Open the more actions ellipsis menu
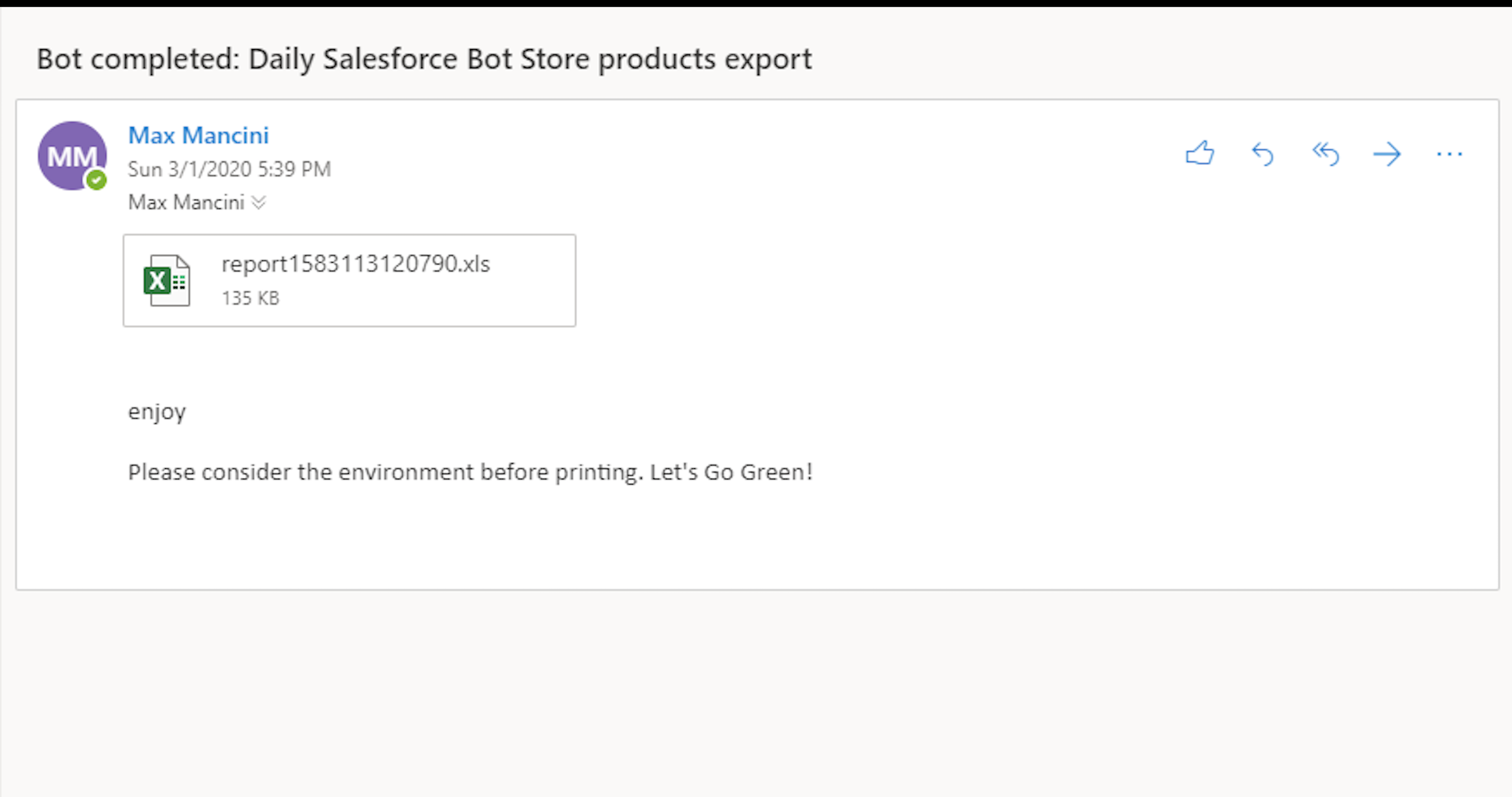The image size is (1512, 797). point(1449,155)
